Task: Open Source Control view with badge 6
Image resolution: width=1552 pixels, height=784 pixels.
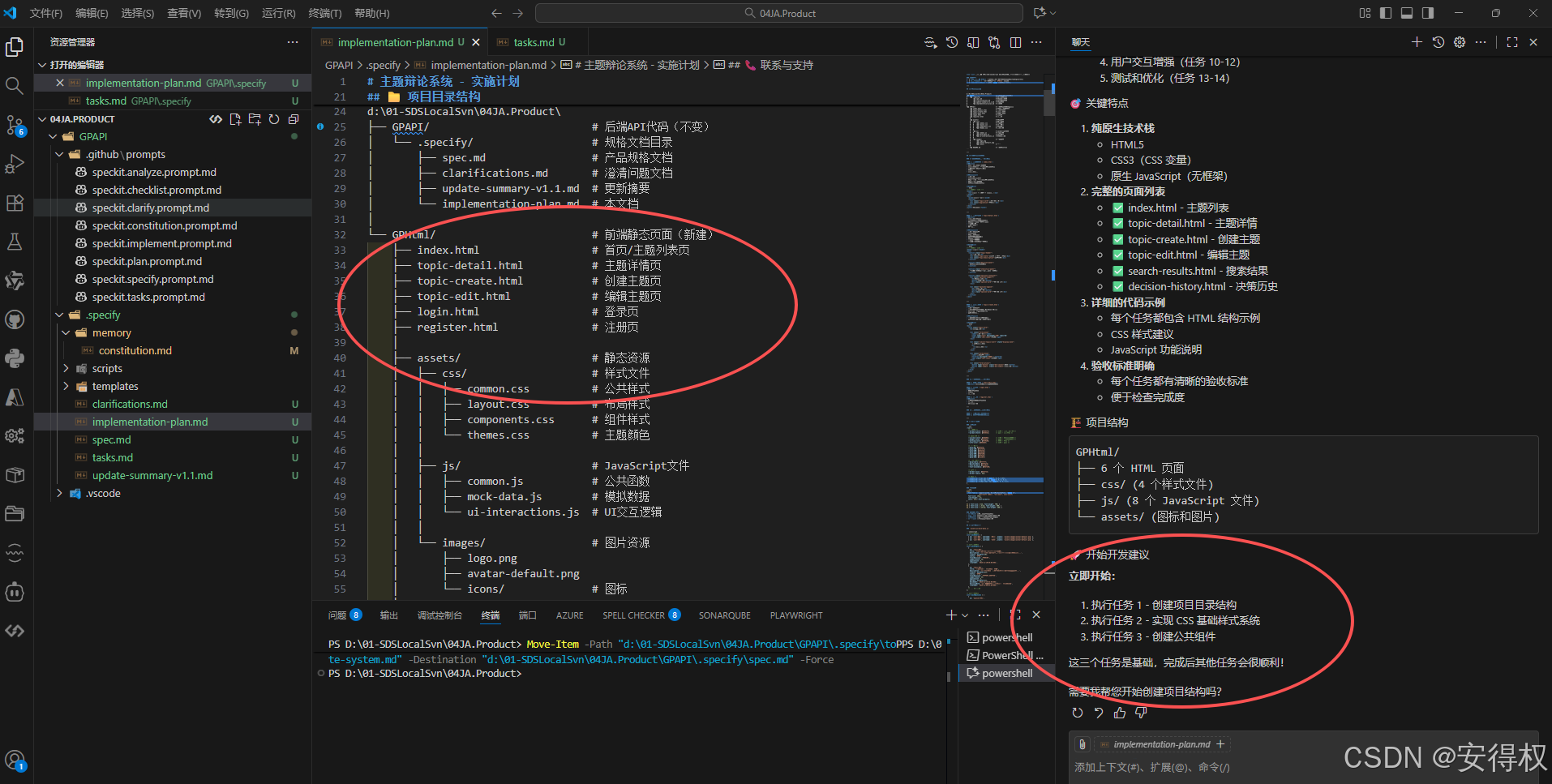Action: (x=15, y=125)
